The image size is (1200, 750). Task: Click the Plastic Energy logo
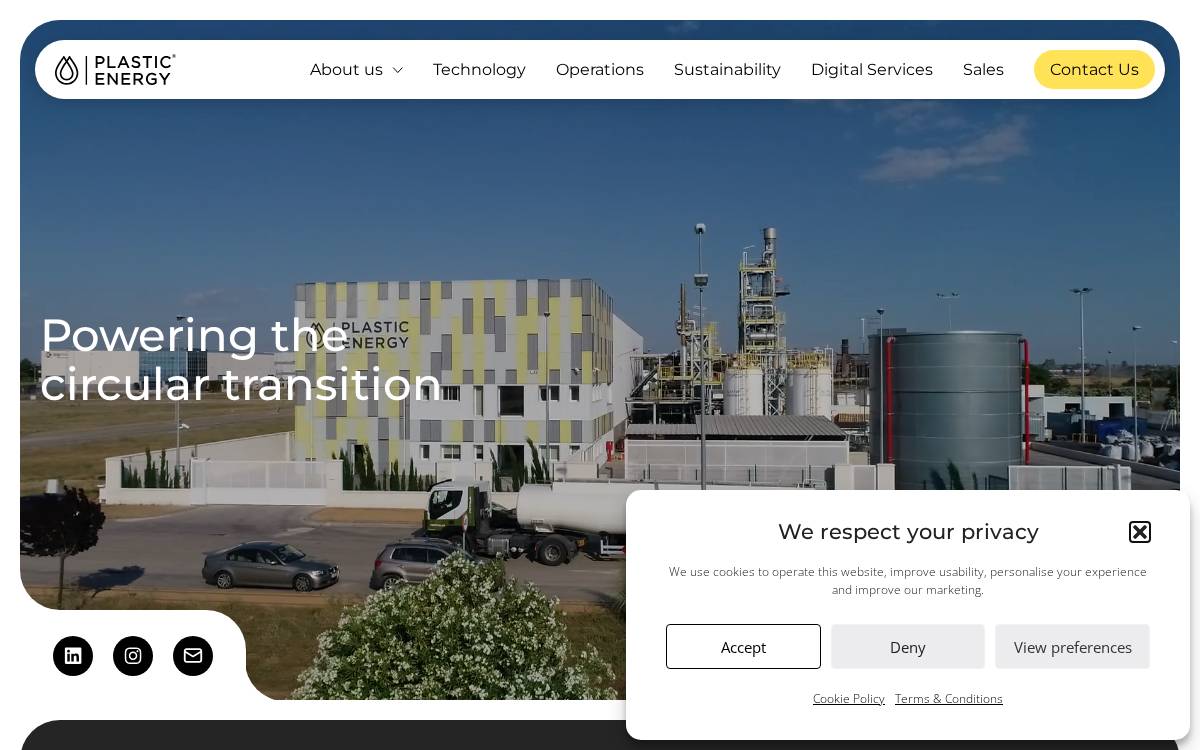[x=115, y=70]
